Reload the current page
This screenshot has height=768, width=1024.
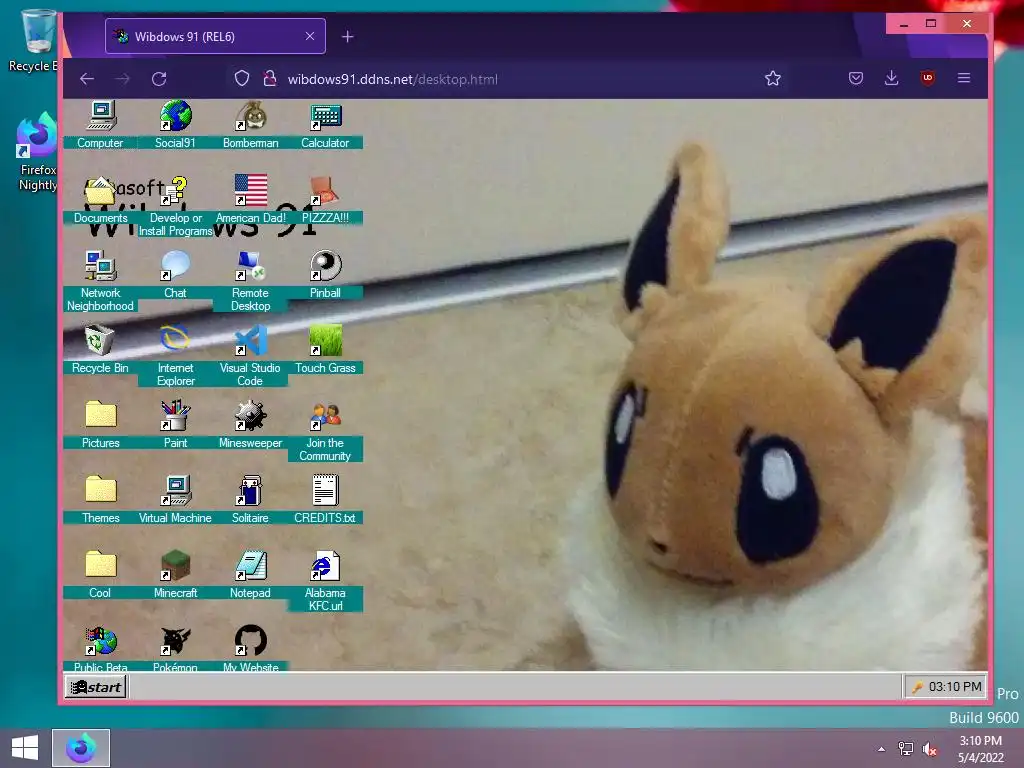(159, 79)
